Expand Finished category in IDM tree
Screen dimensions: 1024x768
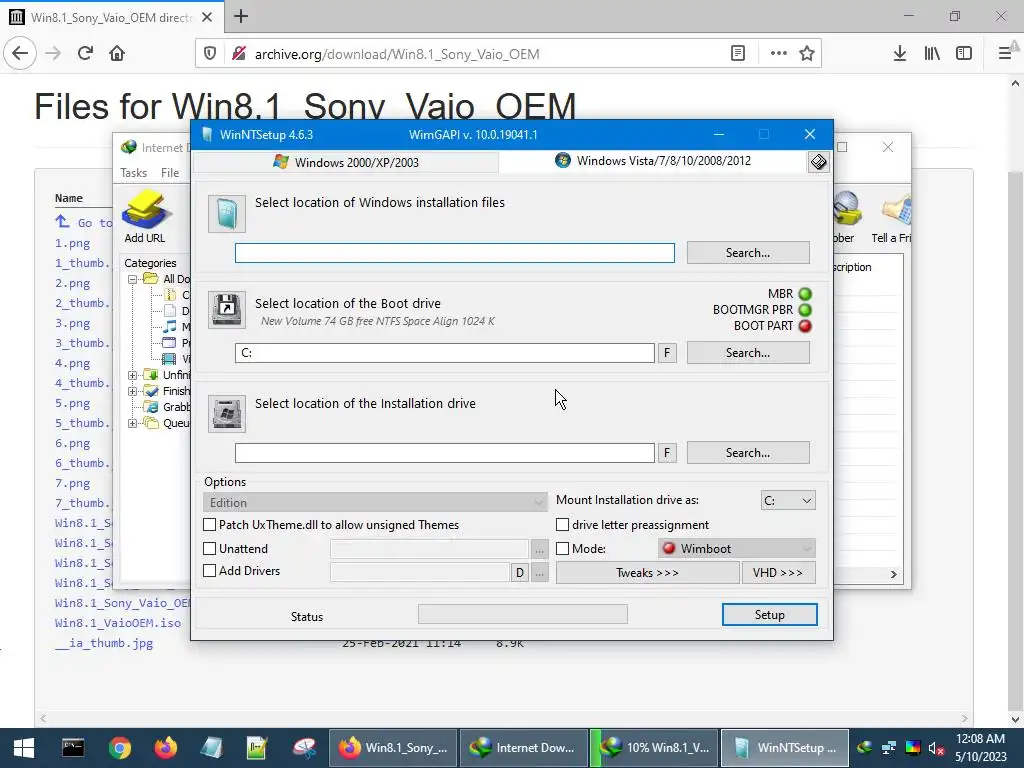132,391
